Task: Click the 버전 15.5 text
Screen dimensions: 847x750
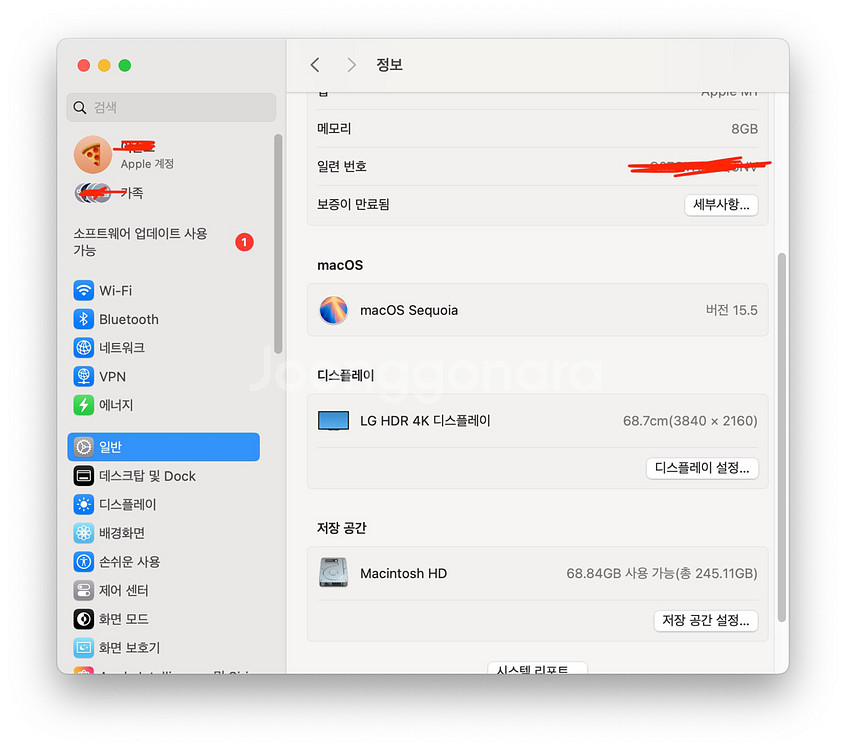Action: tap(731, 310)
